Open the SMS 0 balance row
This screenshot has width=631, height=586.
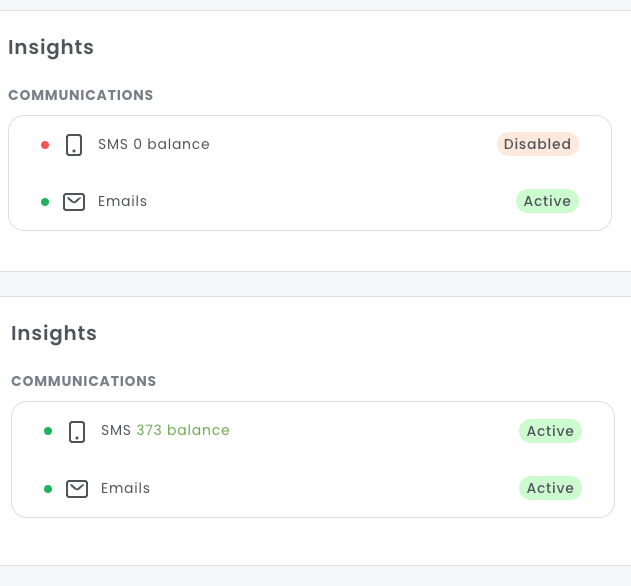[154, 144]
